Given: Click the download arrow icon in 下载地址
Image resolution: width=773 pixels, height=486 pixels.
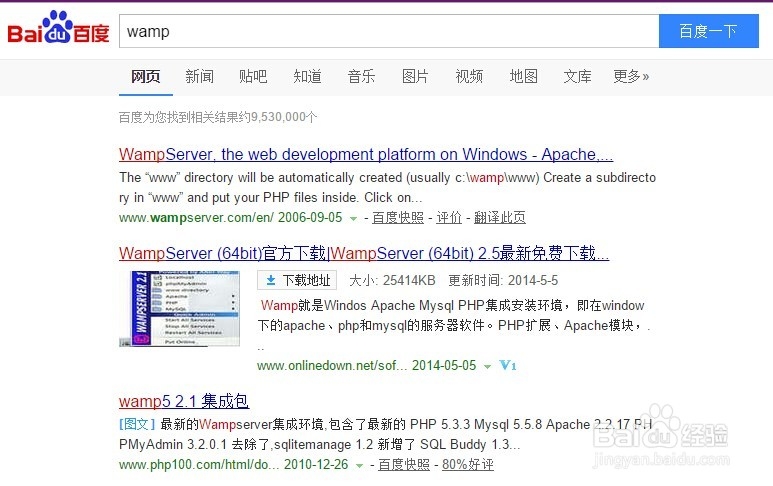Looking at the screenshot, I should tap(271, 280).
